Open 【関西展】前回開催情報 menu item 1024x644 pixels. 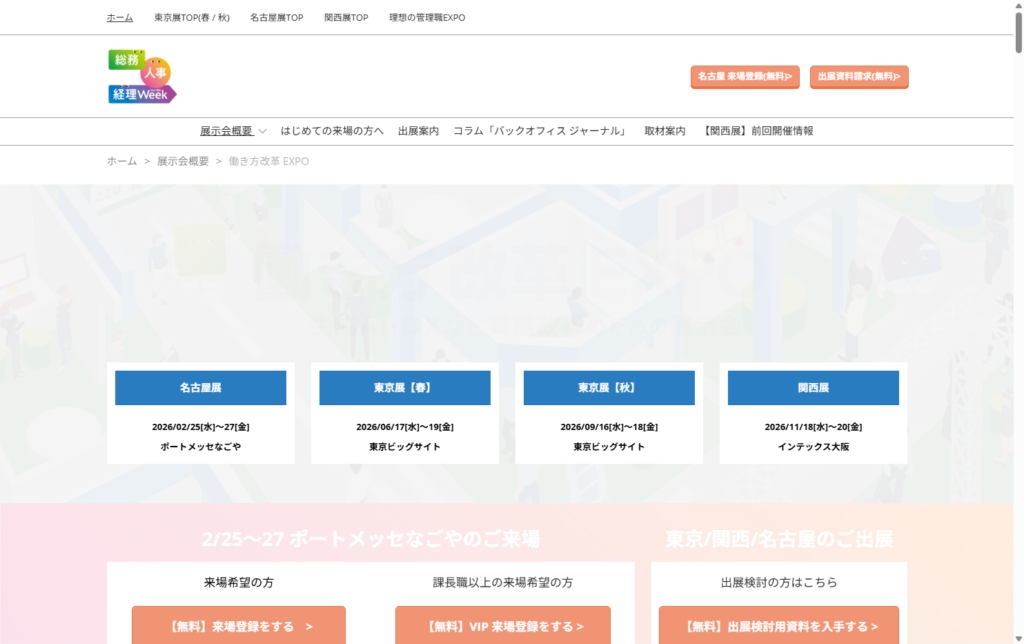[758, 131]
